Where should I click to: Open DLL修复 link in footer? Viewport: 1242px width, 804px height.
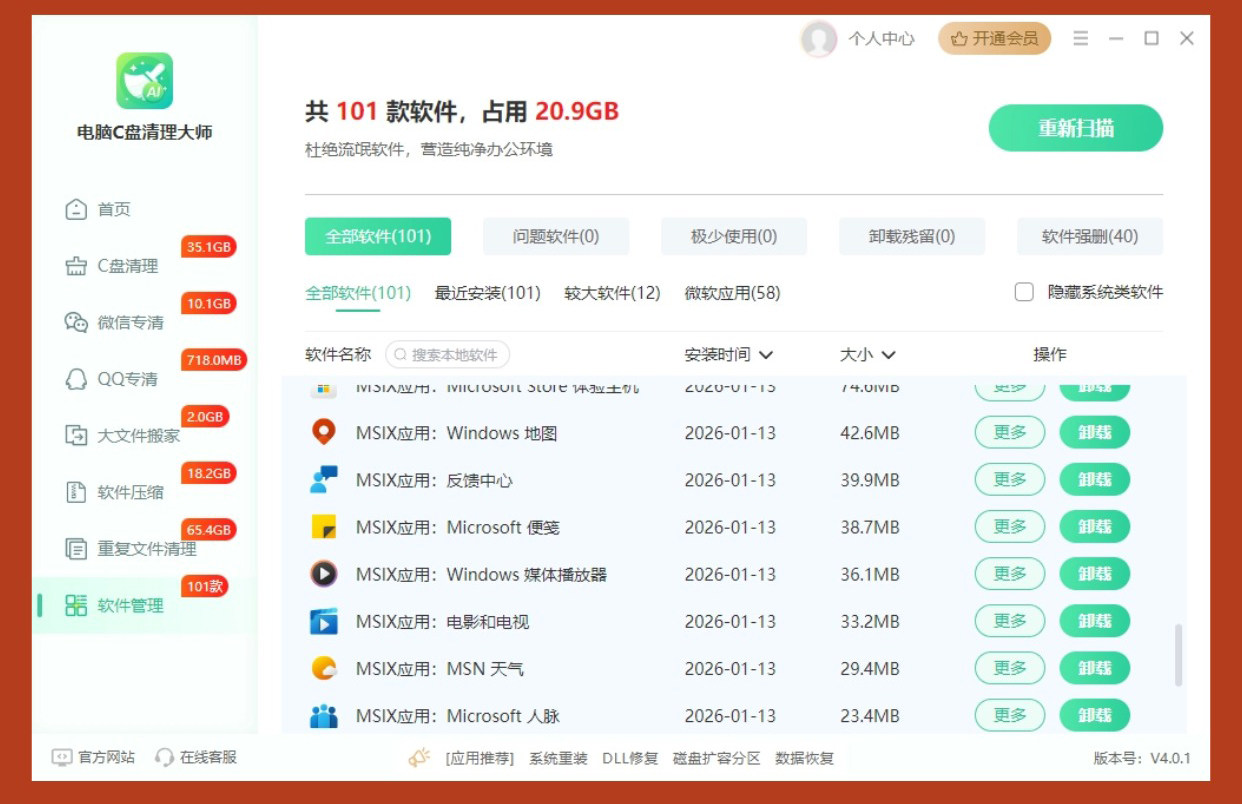tap(630, 758)
